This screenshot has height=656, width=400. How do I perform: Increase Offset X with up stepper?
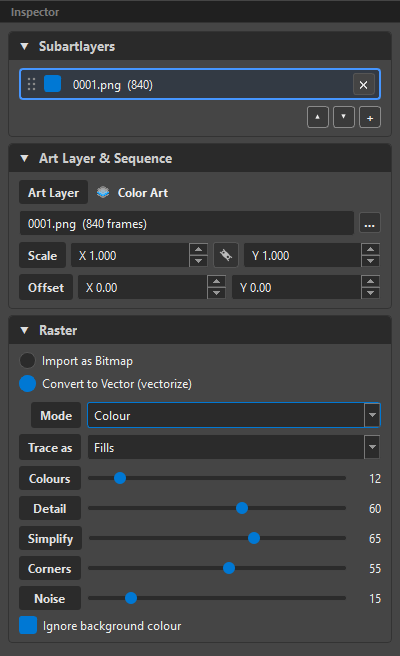pos(216,281)
